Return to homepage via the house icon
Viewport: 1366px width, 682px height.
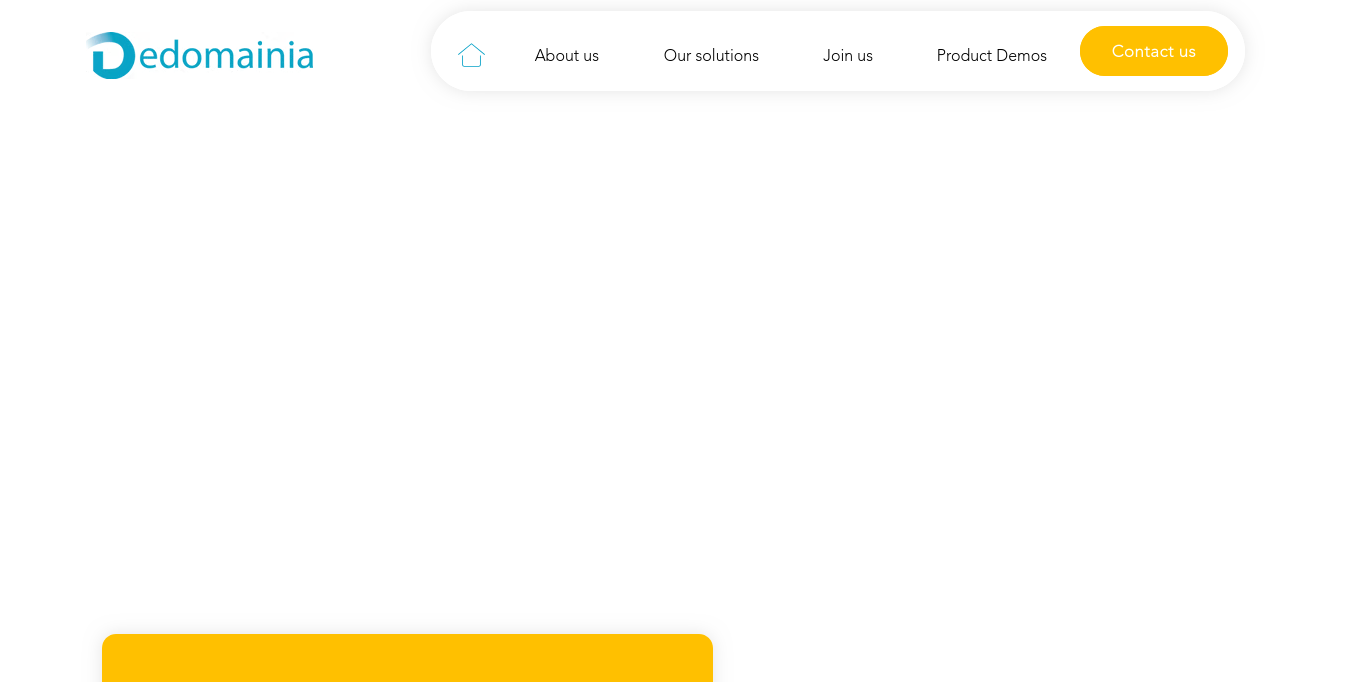click(x=471, y=55)
